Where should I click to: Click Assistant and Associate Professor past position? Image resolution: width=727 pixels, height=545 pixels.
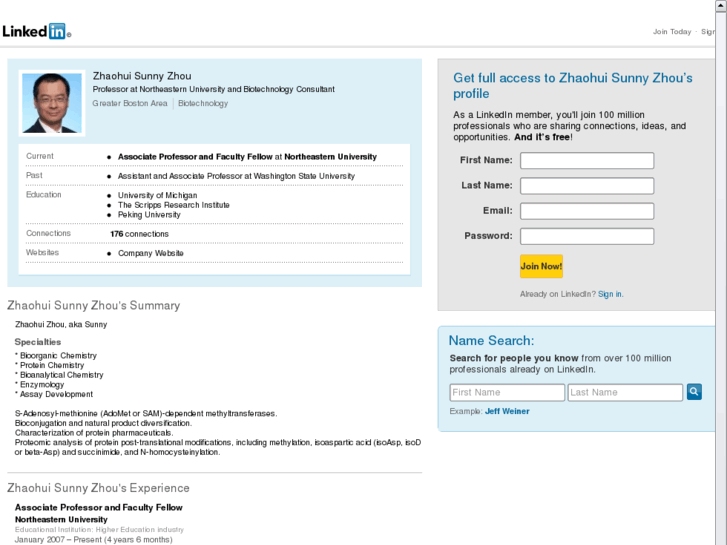[236, 176]
